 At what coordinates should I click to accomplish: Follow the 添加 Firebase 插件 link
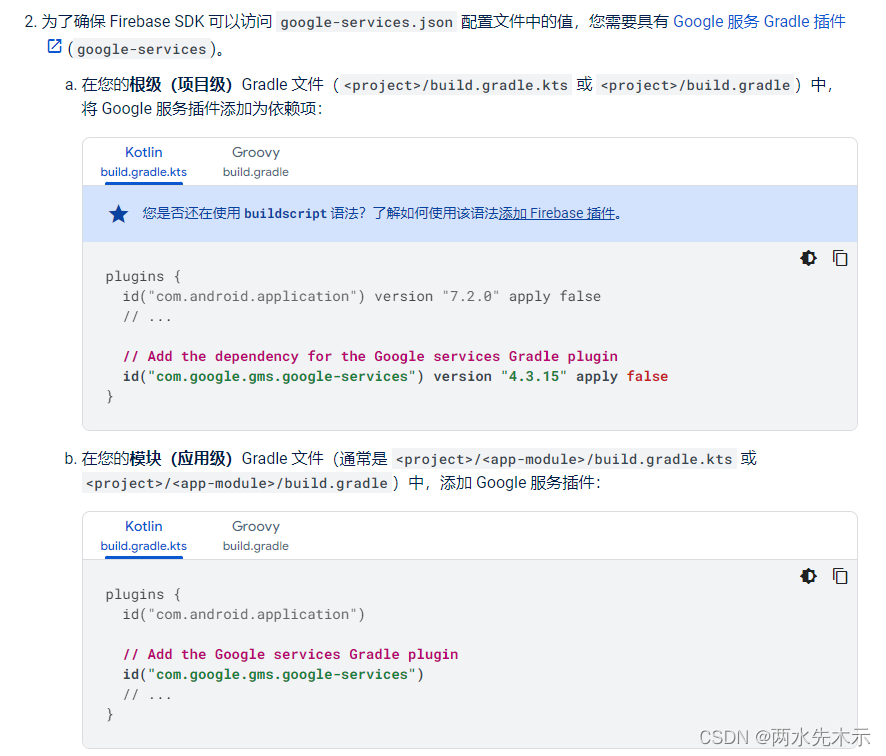[556, 212]
